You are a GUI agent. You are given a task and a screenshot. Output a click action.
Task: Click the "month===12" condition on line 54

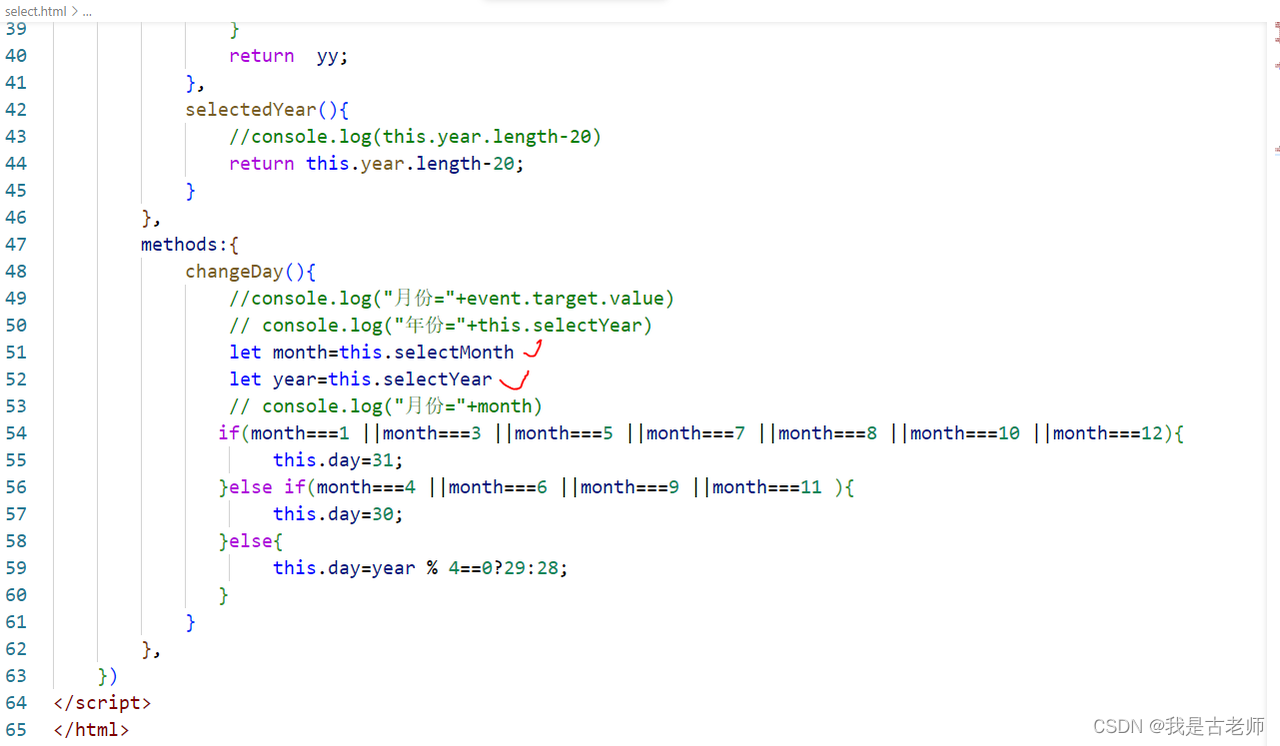(1108, 434)
